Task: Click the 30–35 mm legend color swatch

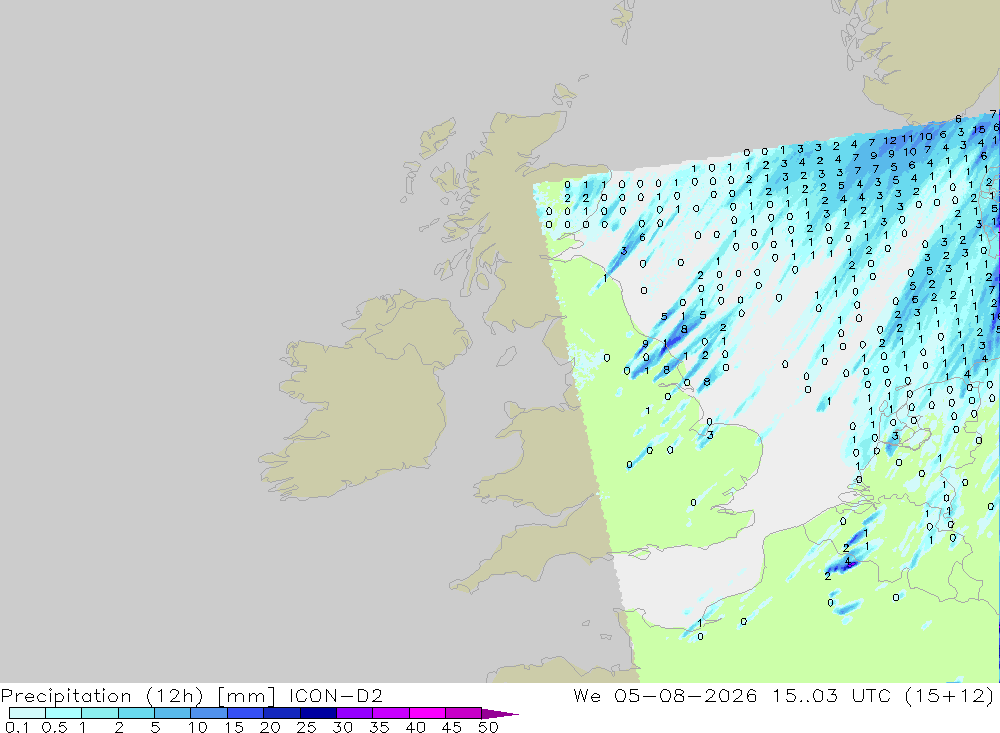Action: click(354, 713)
